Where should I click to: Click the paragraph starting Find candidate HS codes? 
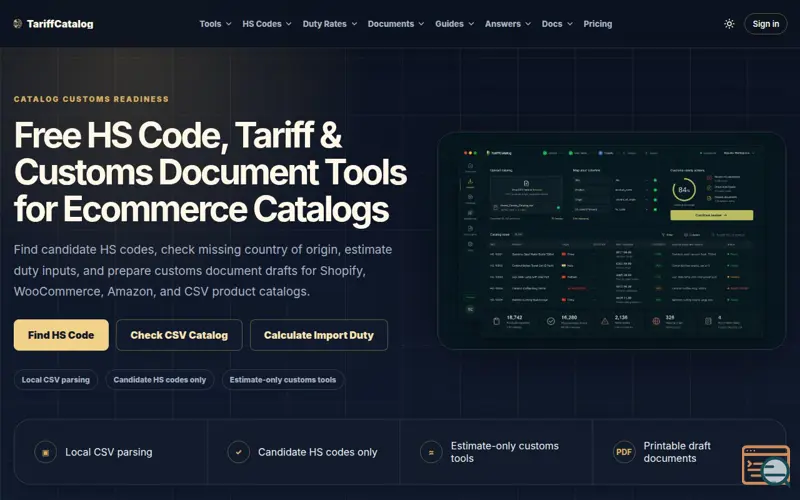pyautogui.click(x=203, y=270)
